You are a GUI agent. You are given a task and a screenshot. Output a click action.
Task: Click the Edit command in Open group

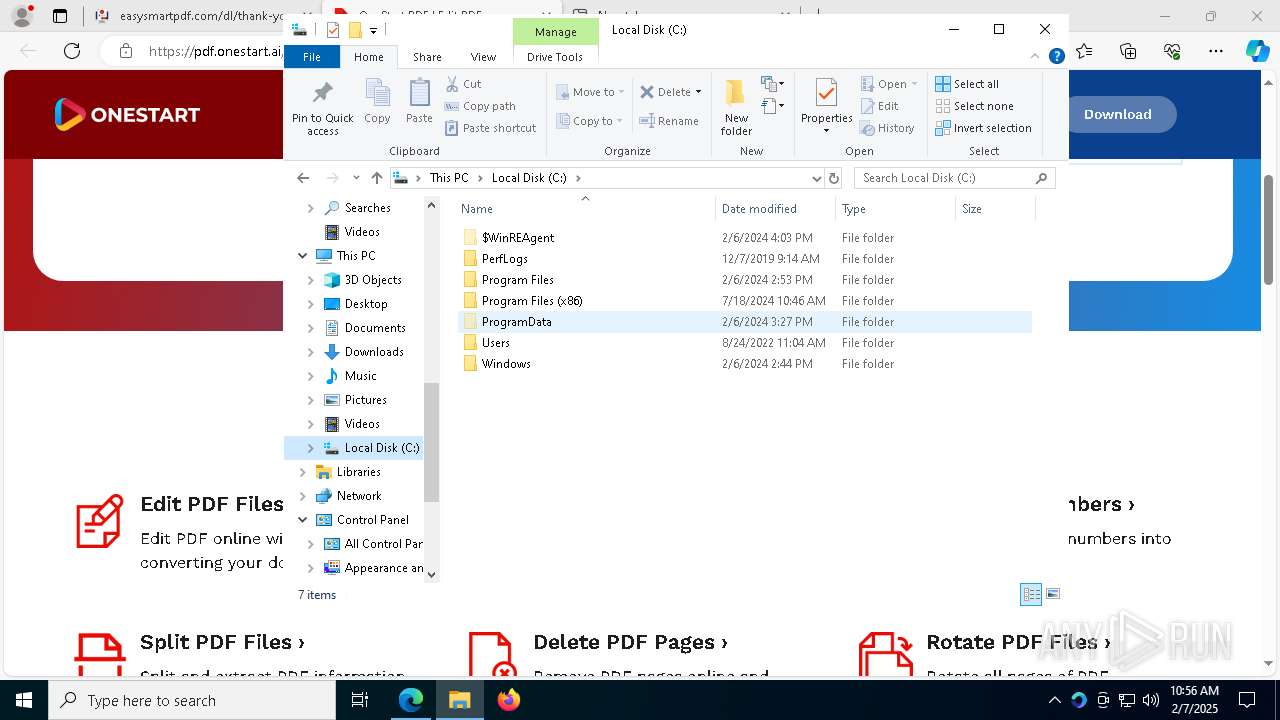tap(879, 106)
